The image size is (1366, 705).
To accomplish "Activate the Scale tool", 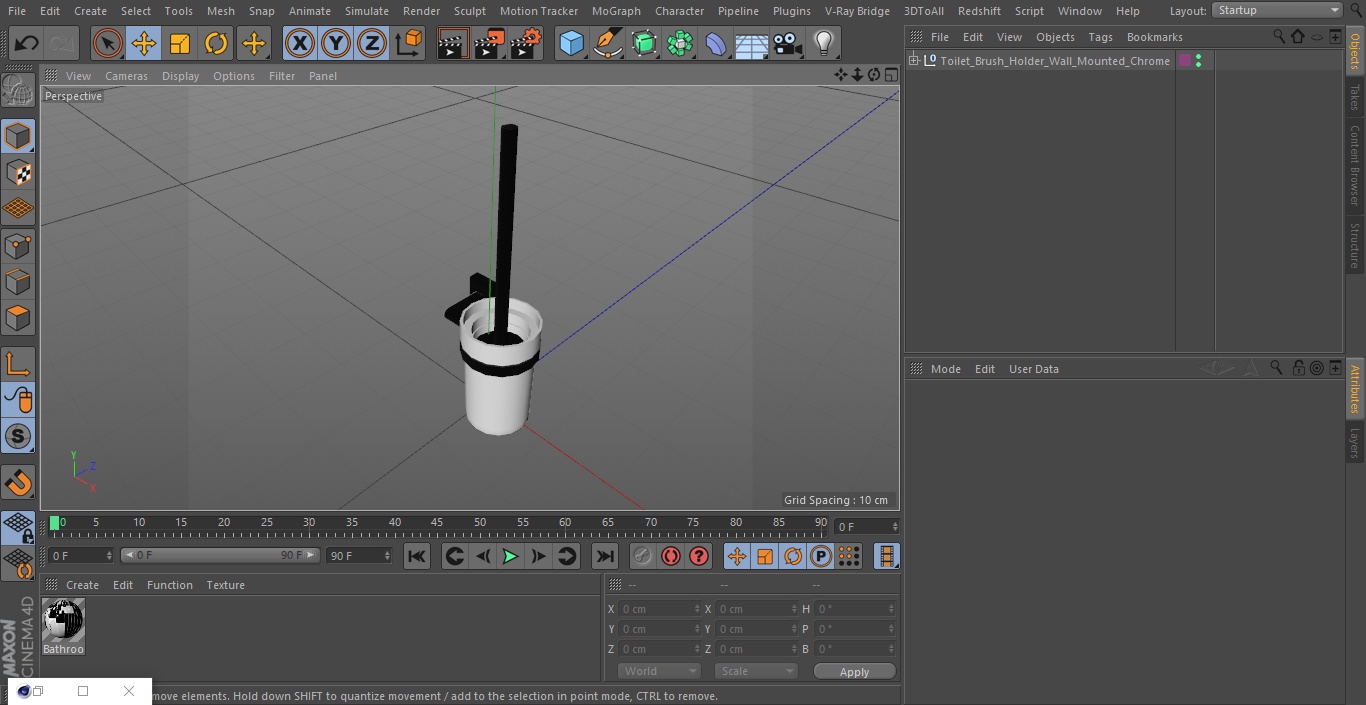I will coord(180,43).
